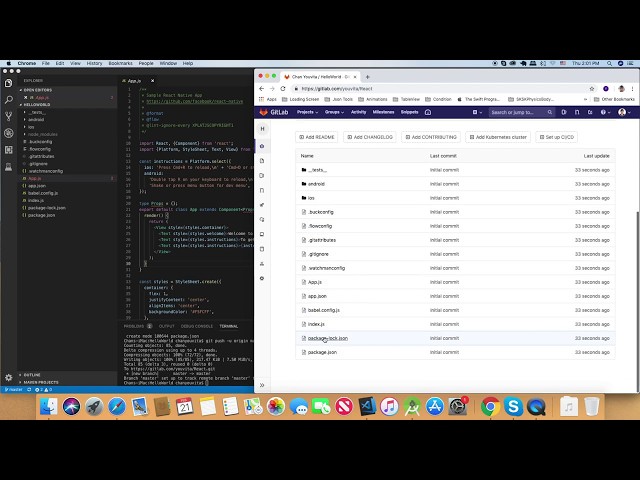Open Source Control view in VS Code
Viewport: 640px width, 480px height.
pyautogui.click(x=9, y=116)
